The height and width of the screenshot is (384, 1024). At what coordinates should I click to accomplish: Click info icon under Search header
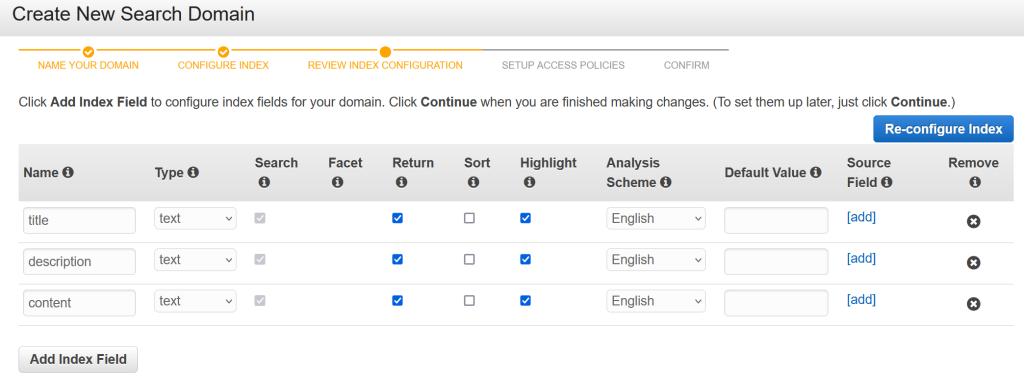point(264,183)
